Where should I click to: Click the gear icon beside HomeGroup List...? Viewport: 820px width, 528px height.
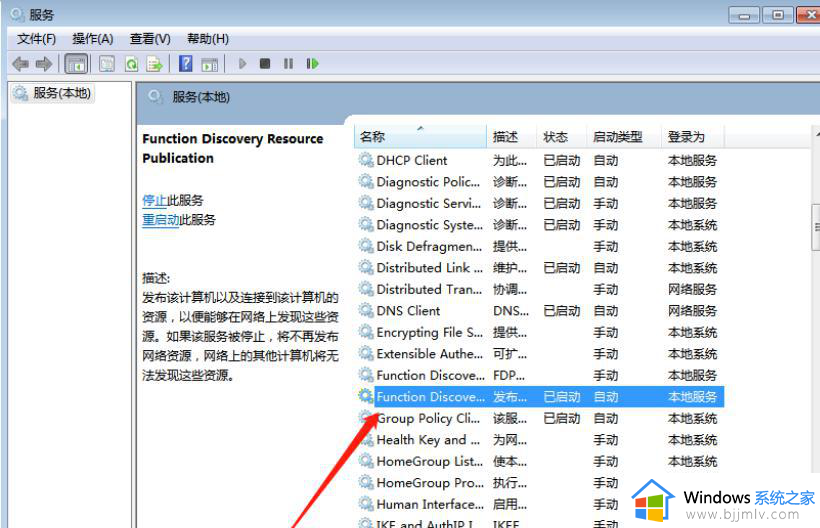coord(366,460)
